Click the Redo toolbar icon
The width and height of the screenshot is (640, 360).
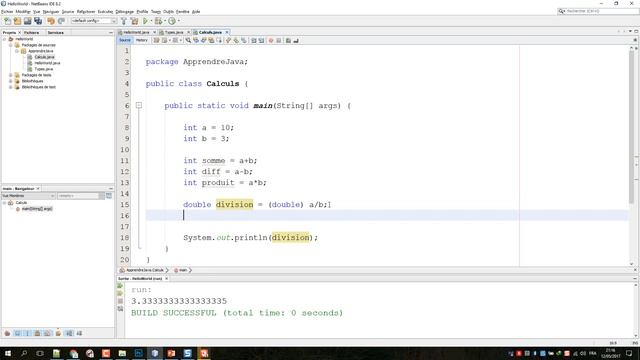(x=61, y=21)
